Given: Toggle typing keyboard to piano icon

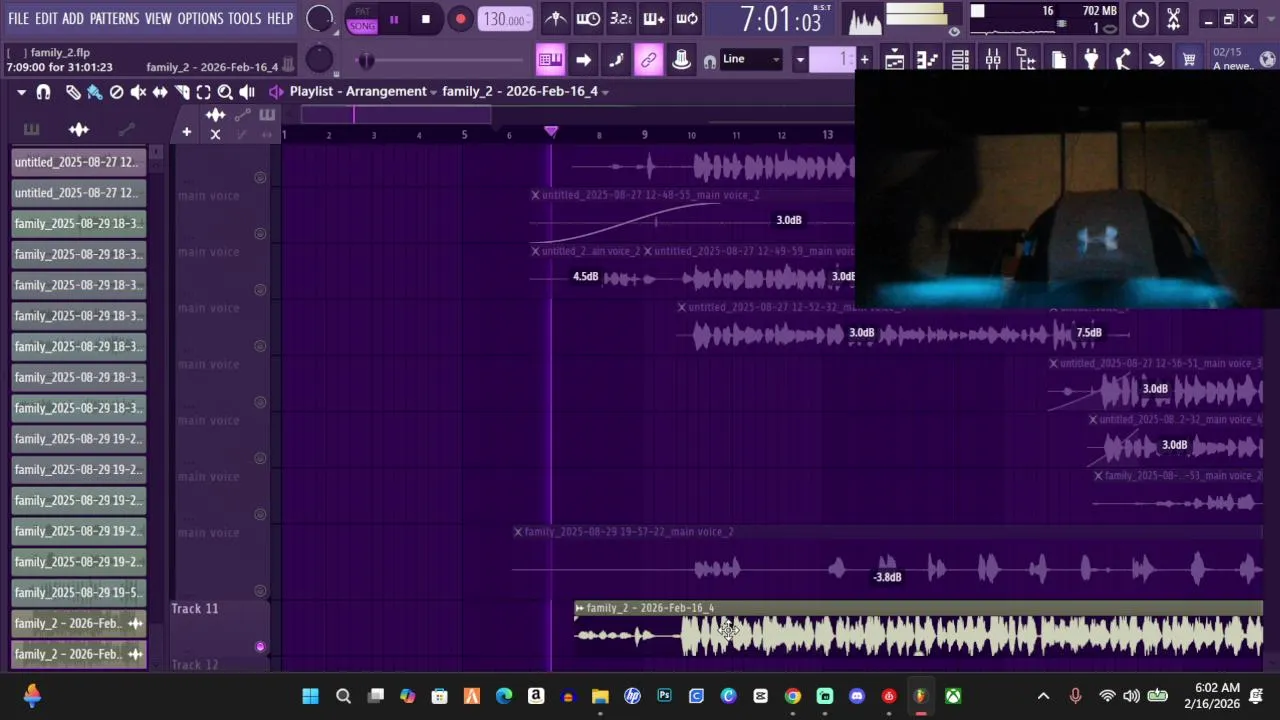Looking at the screenshot, I should click(x=550, y=60).
